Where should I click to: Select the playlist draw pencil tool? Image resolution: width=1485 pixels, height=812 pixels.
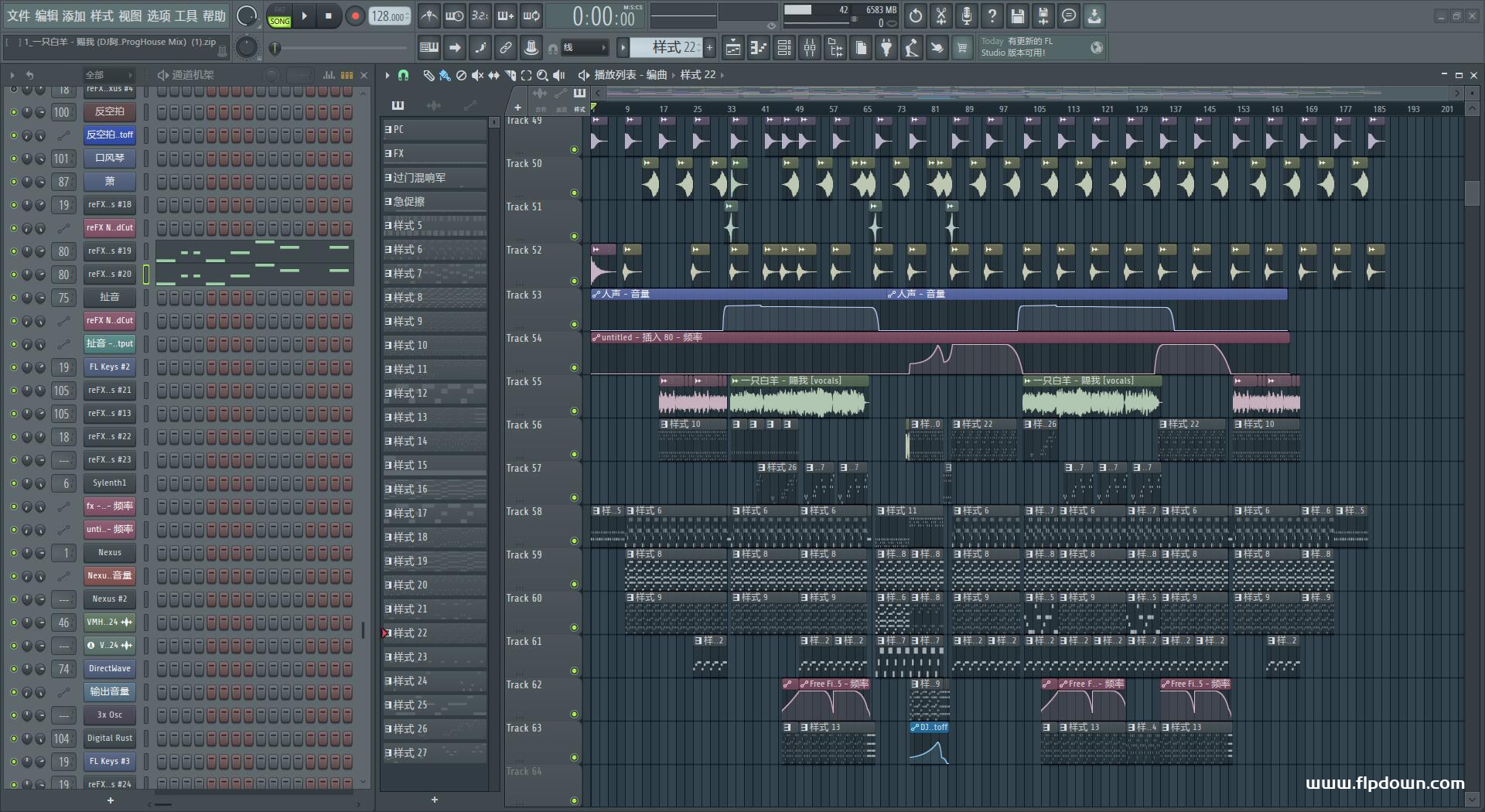[428, 75]
